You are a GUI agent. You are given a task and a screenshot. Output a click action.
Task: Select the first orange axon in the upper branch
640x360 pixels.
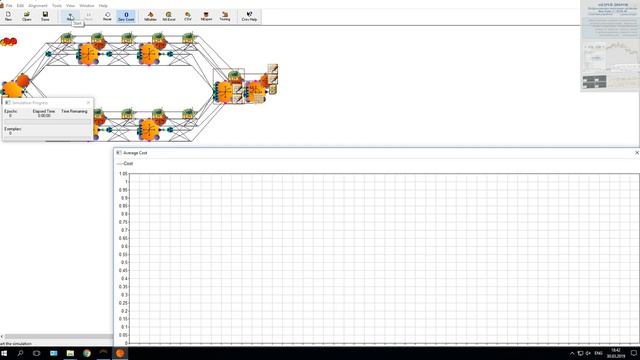click(x=88, y=53)
